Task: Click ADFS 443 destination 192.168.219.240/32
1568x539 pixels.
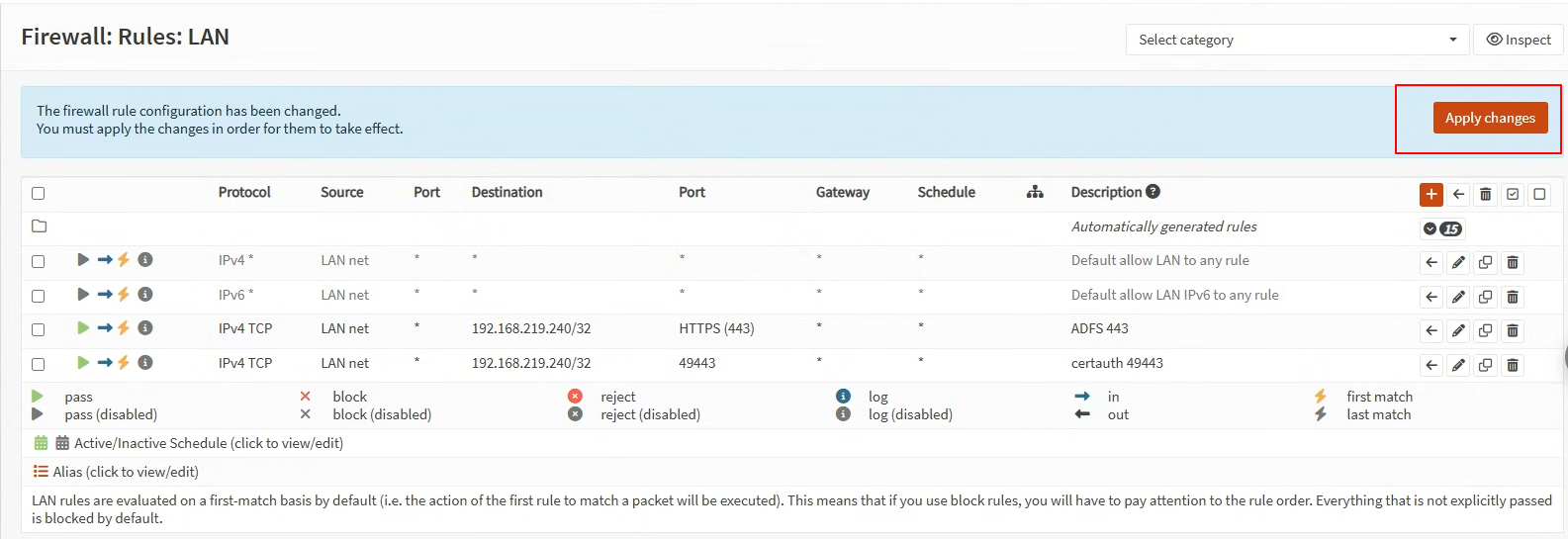Action: coord(531,328)
